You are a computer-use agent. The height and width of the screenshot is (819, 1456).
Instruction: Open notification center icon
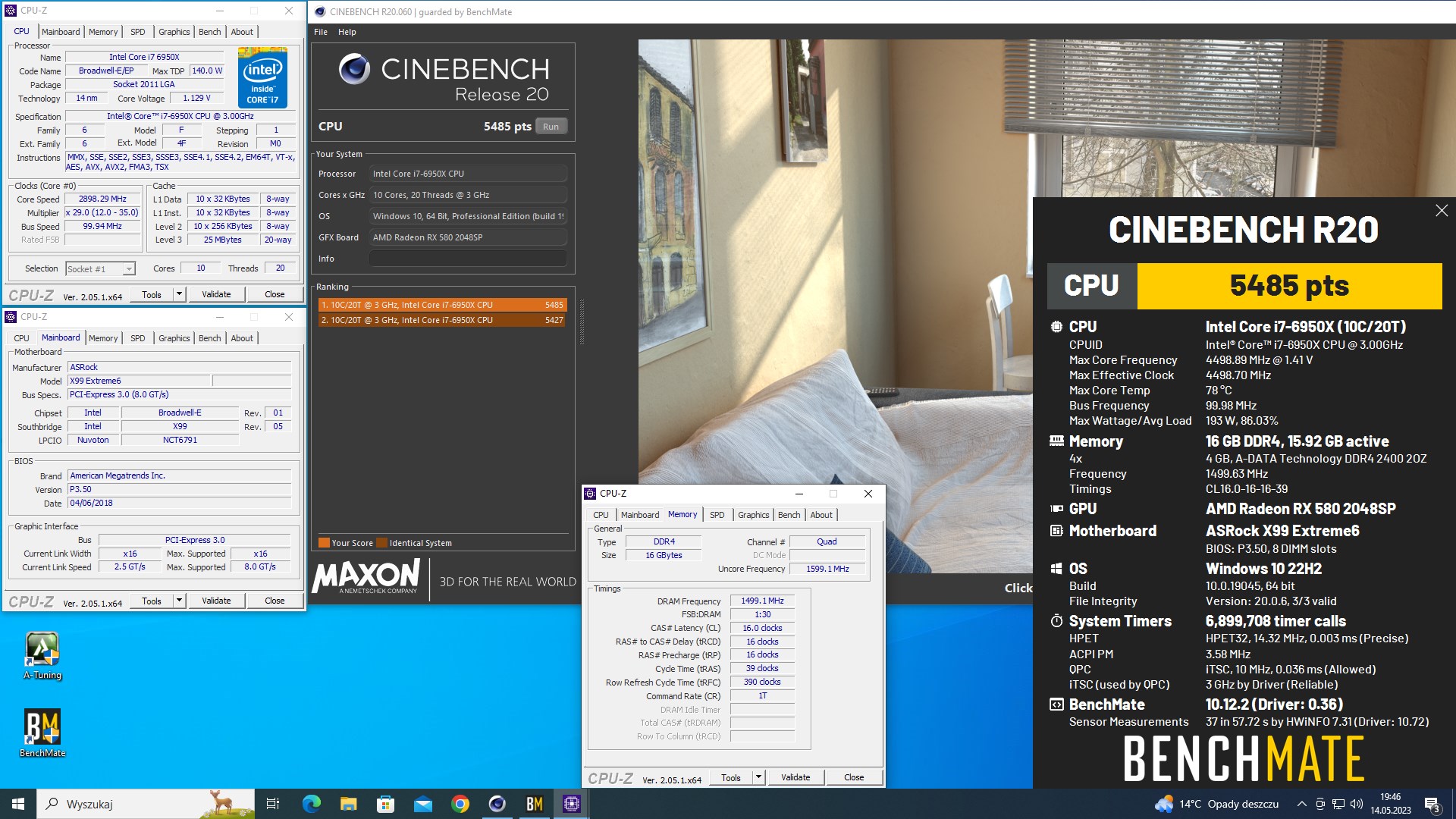[x=1432, y=804]
